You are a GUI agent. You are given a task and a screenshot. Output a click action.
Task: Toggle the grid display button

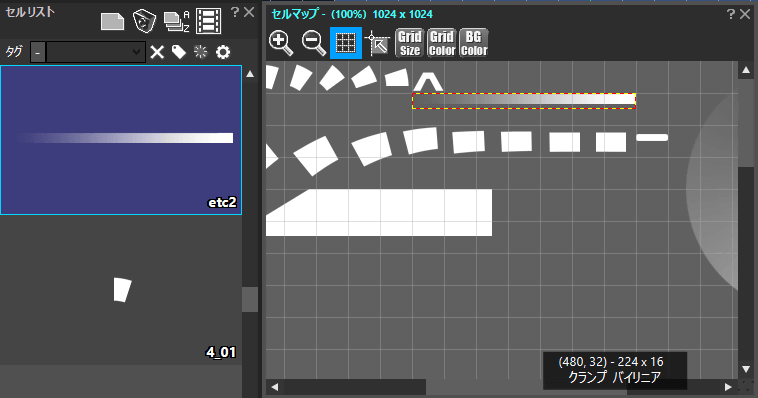346,43
